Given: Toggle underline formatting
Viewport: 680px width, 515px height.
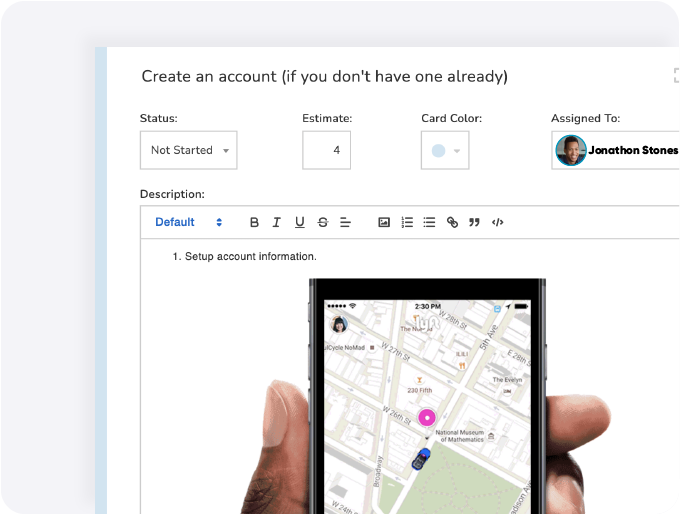Looking at the screenshot, I should click(x=300, y=222).
